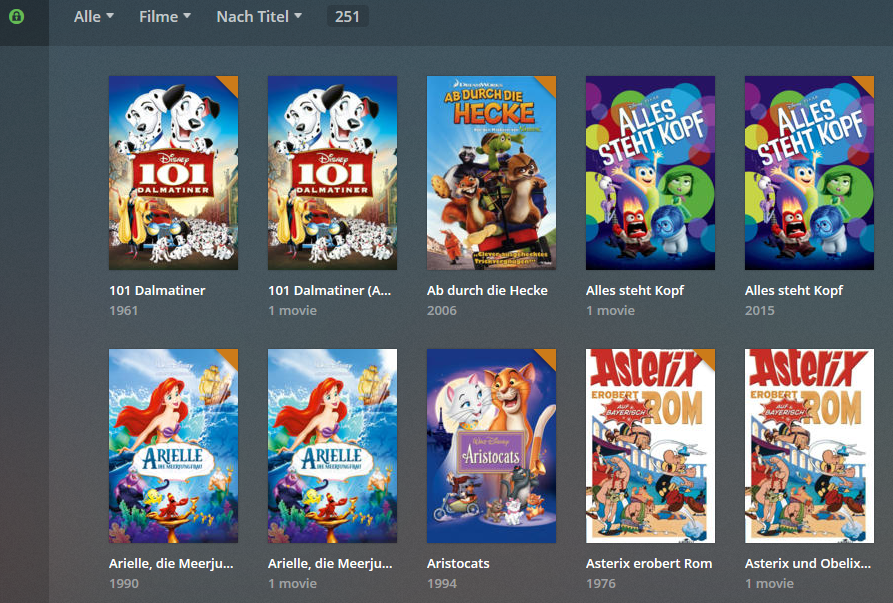Open the Filme type dropdown
Image resolution: width=893 pixels, height=603 pixels.
click(x=165, y=17)
